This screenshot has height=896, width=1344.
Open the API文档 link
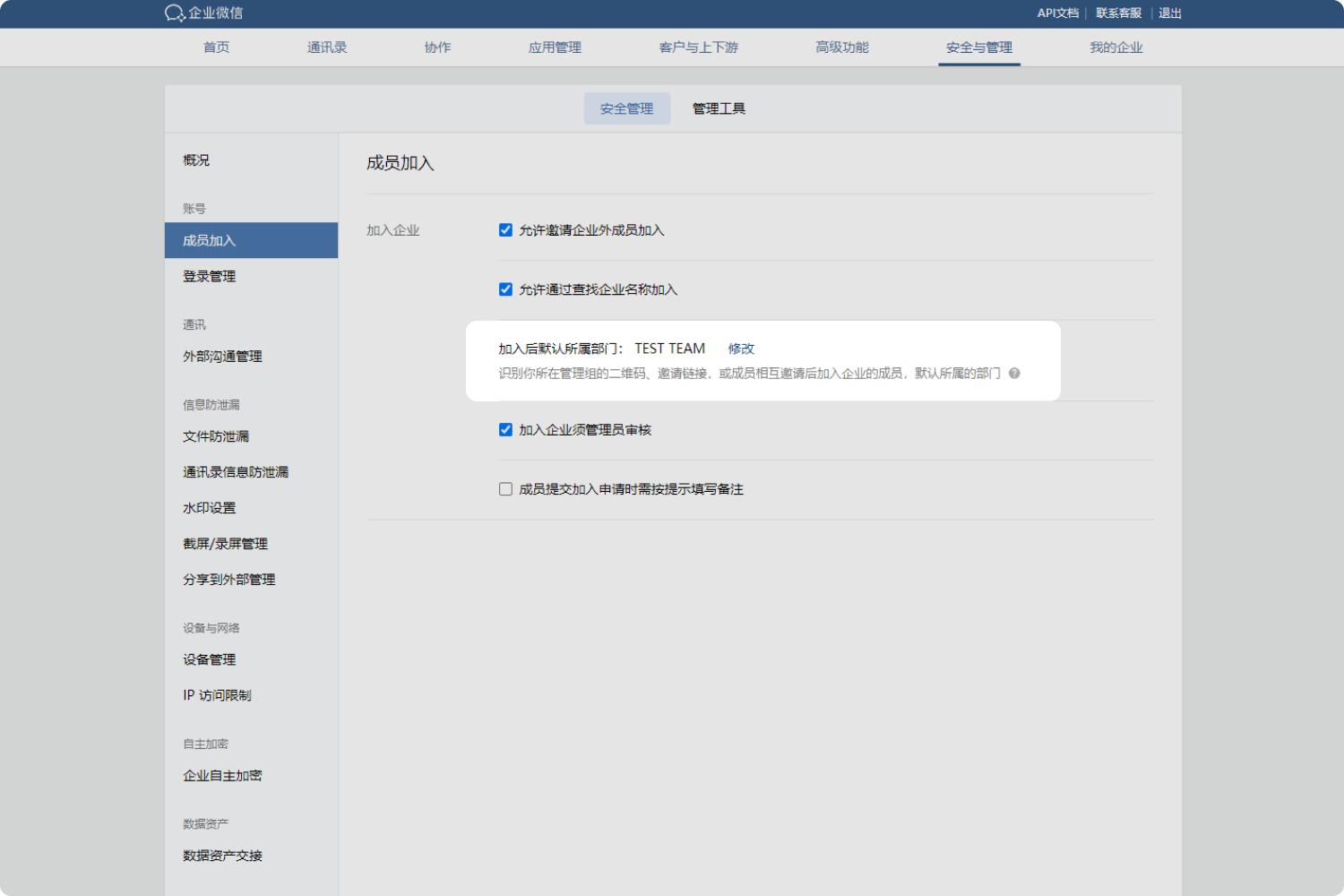click(x=1057, y=13)
